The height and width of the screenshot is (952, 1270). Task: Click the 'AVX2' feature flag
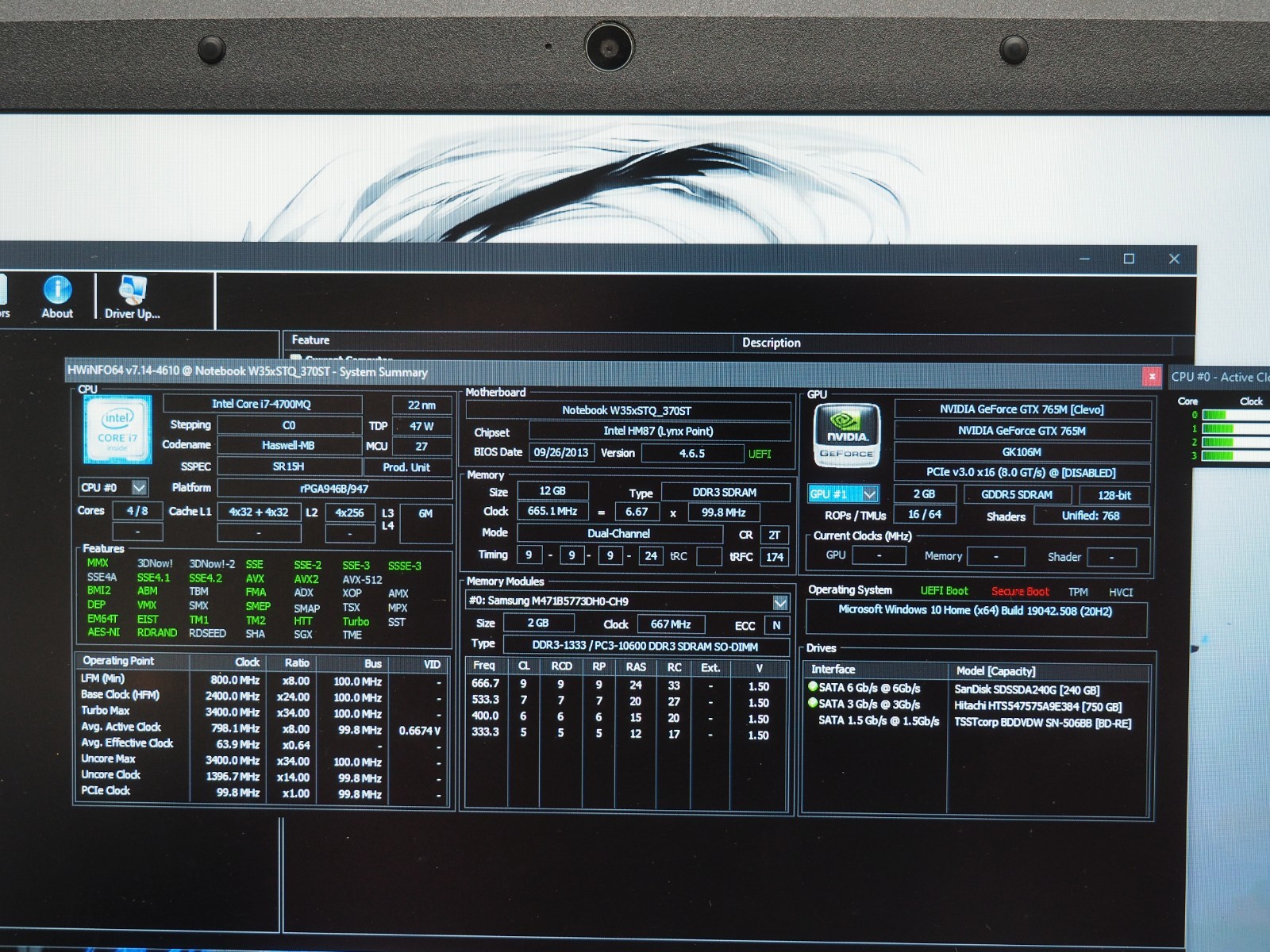[306, 579]
